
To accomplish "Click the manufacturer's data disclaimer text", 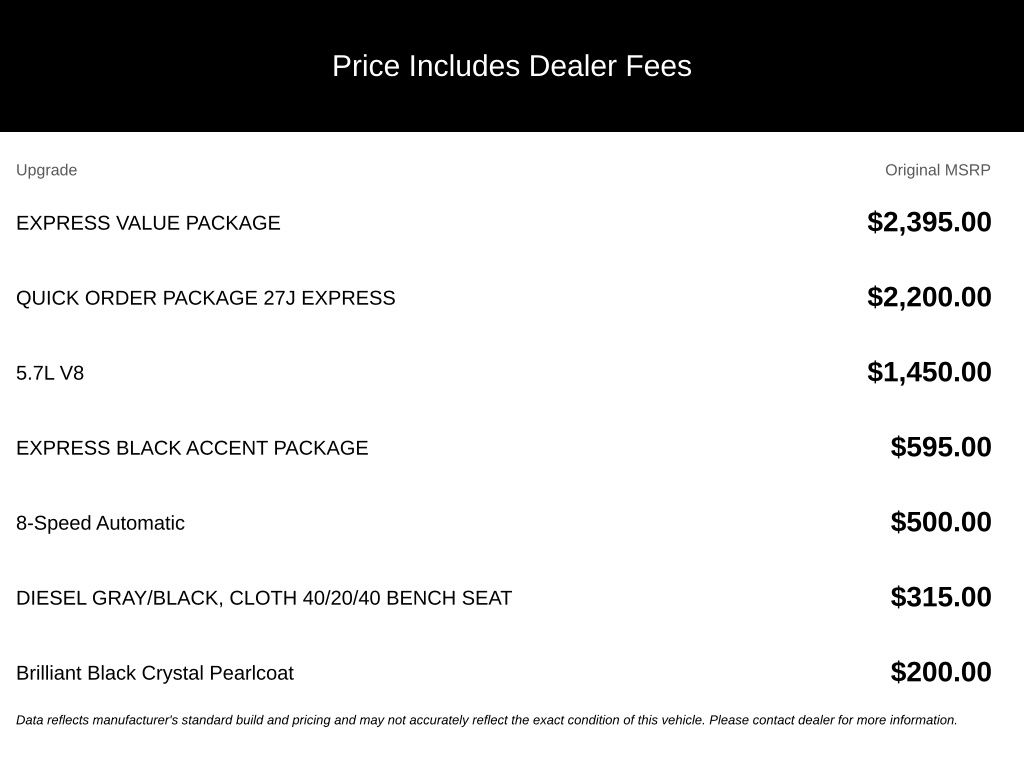I will [x=487, y=720].
